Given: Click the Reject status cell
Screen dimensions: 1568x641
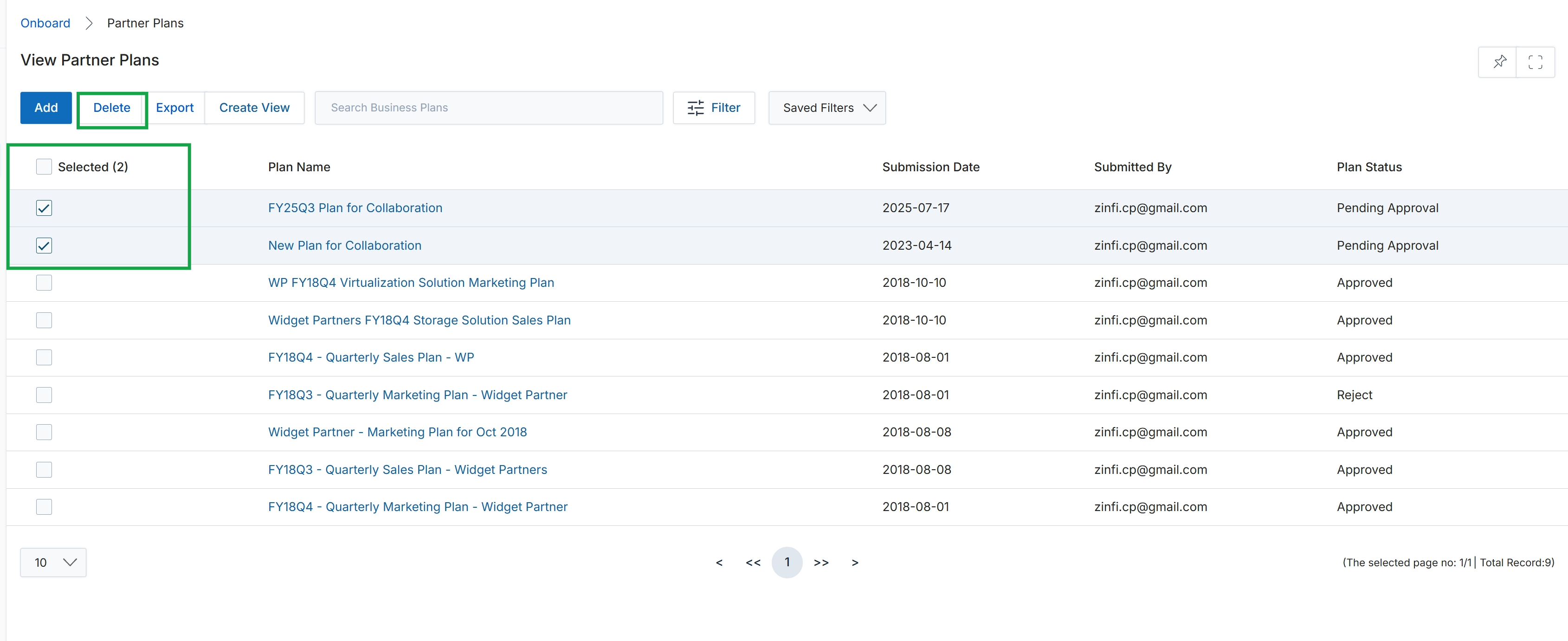Looking at the screenshot, I should 1355,395.
